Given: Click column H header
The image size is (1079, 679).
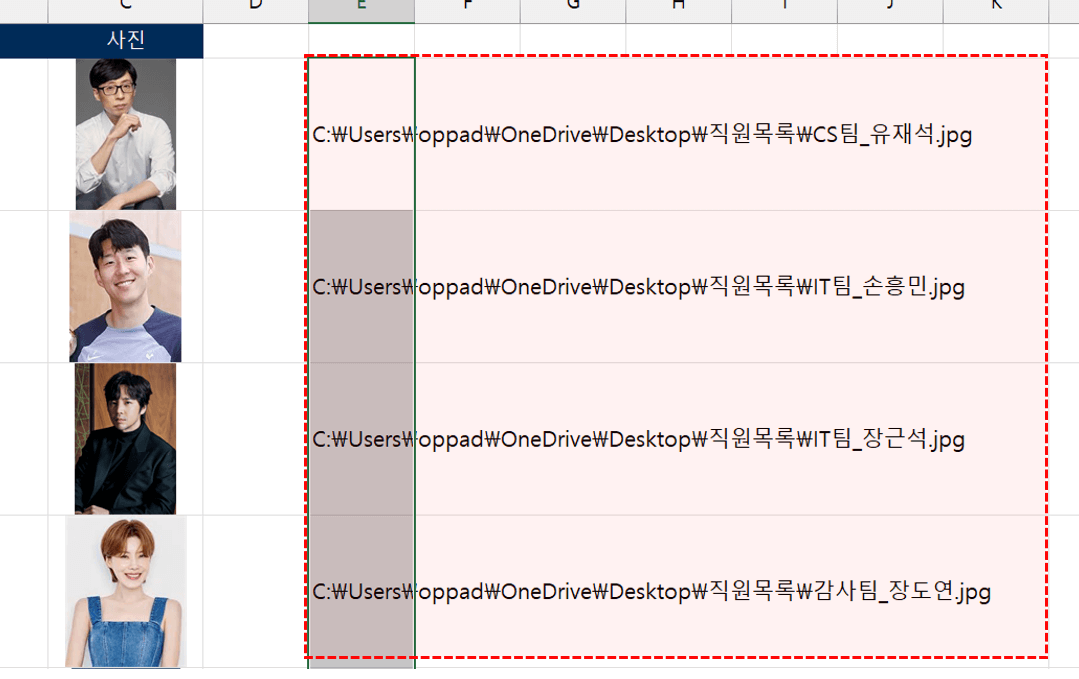Looking at the screenshot, I should (678, 8).
